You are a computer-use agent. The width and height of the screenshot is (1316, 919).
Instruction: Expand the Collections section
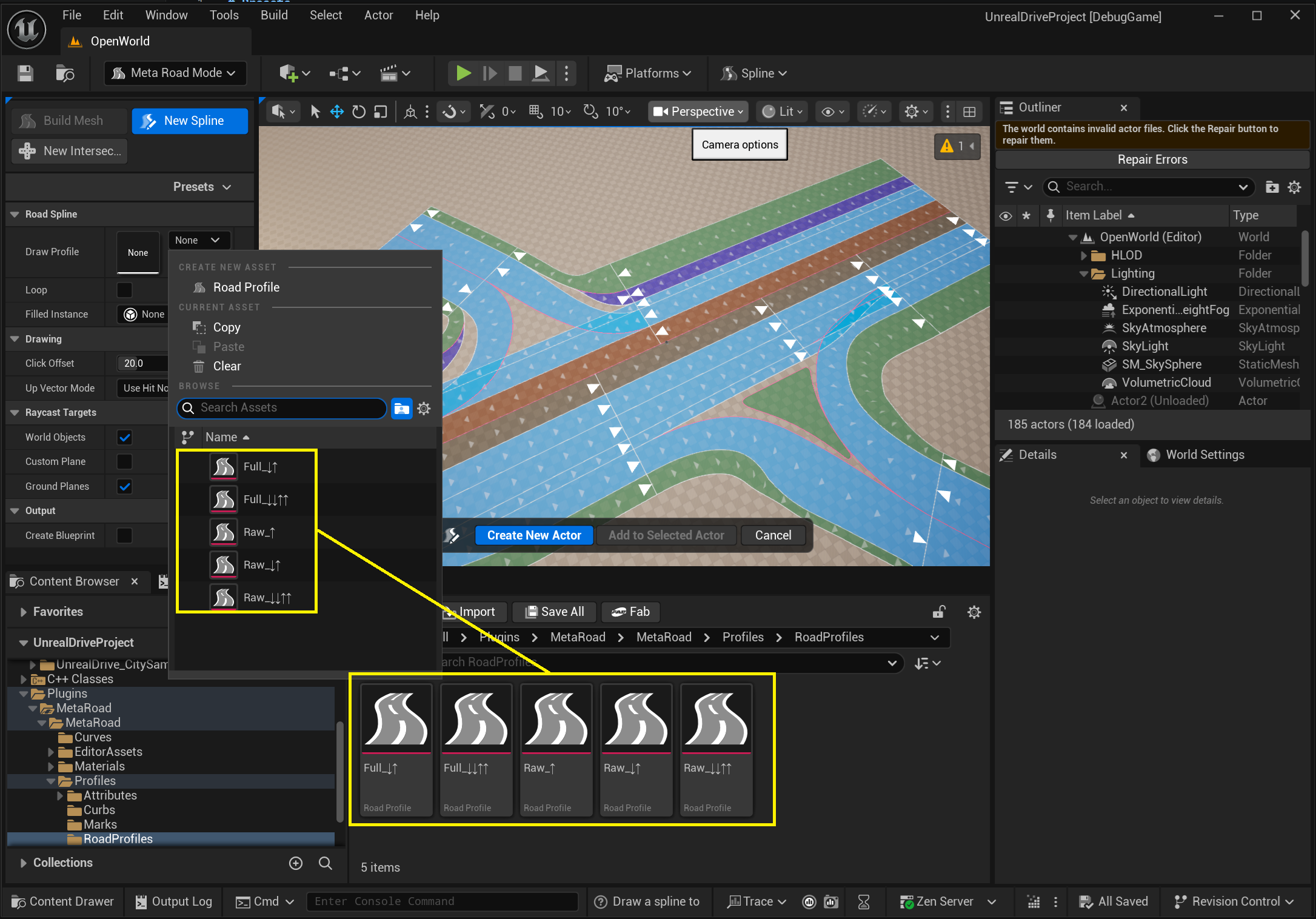tap(23, 863)
